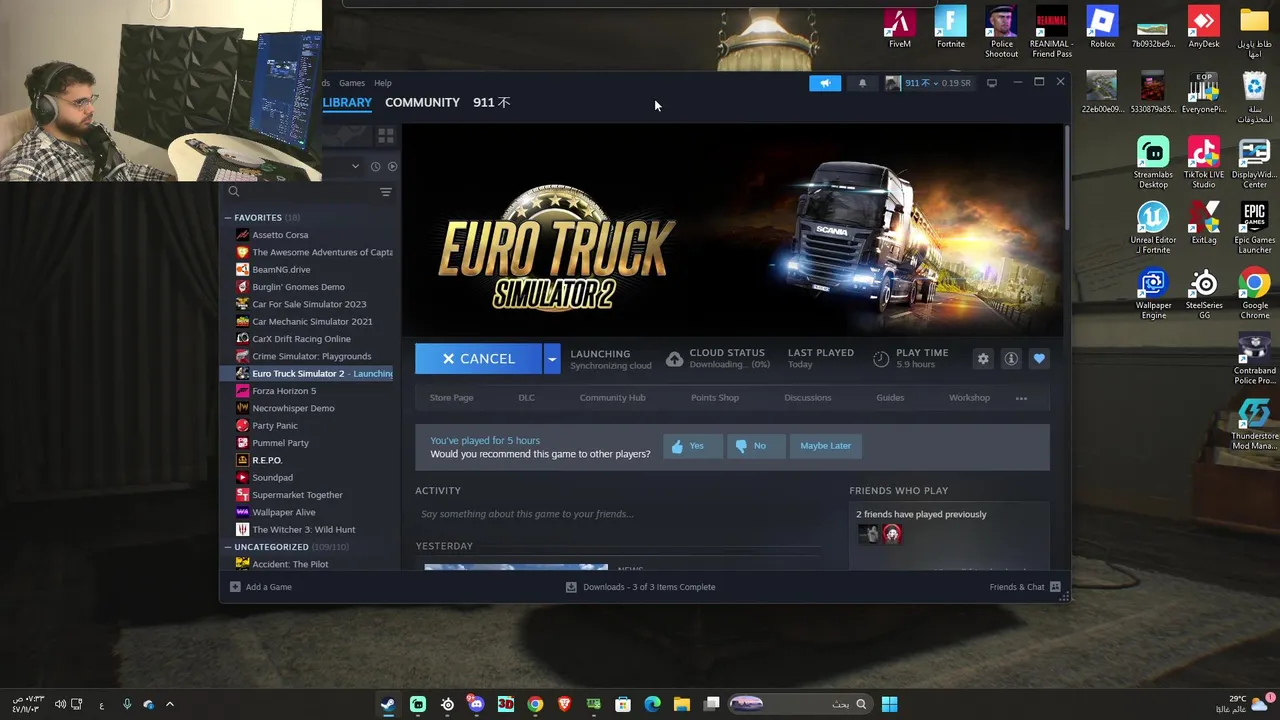
Task: Open the game's Store Page link
Action: click(451, 398)
